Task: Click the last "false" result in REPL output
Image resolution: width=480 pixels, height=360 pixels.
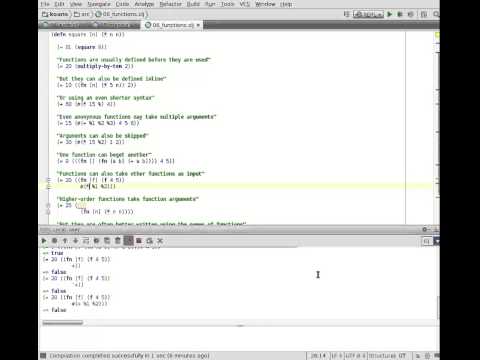Action: [59, 310]
